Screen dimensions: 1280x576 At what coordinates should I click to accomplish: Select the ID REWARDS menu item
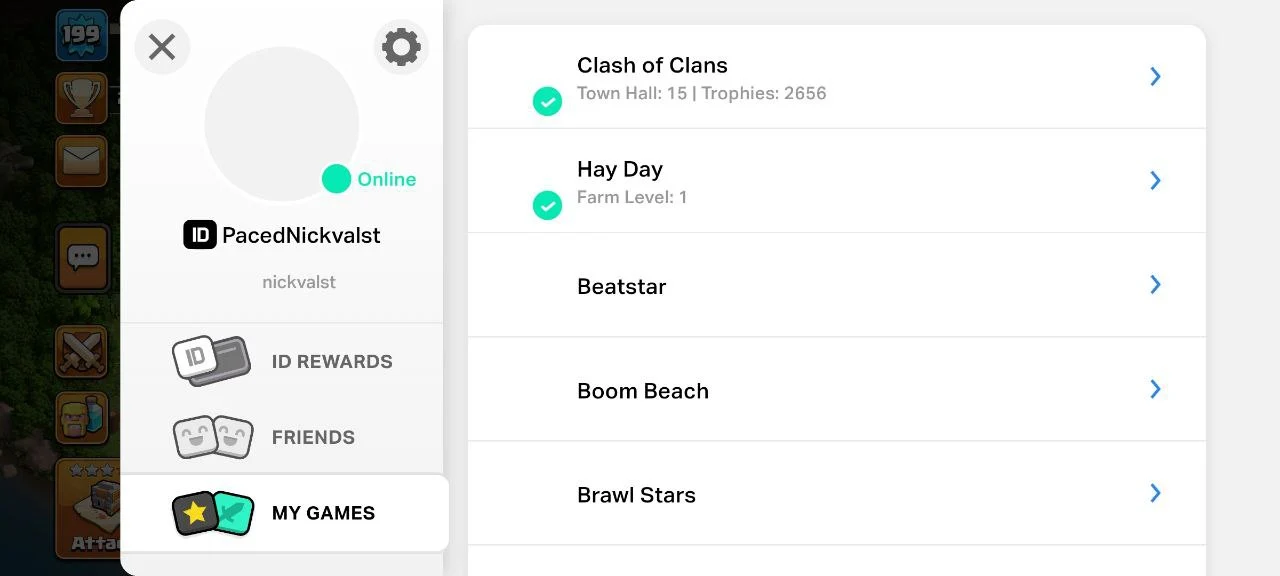point(331,361)
